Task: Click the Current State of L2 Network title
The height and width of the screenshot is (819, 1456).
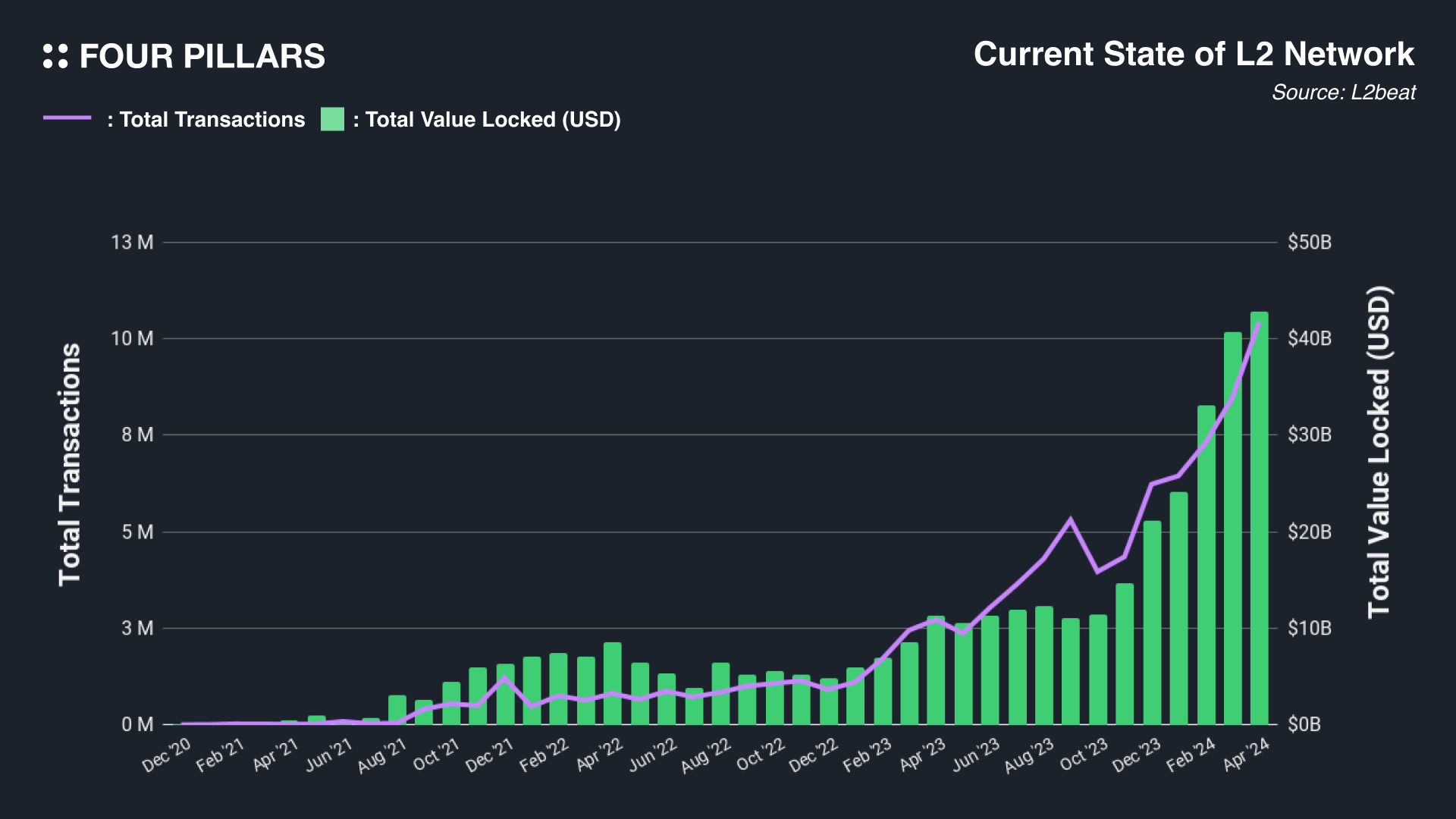Action: pyautogui.click(x=1194, y=54)
